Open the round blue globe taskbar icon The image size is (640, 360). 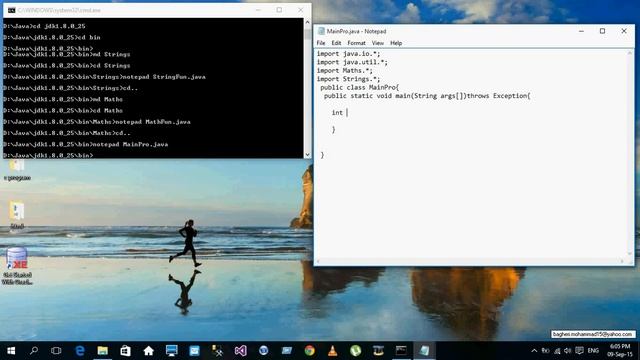[x=264, y=351]
